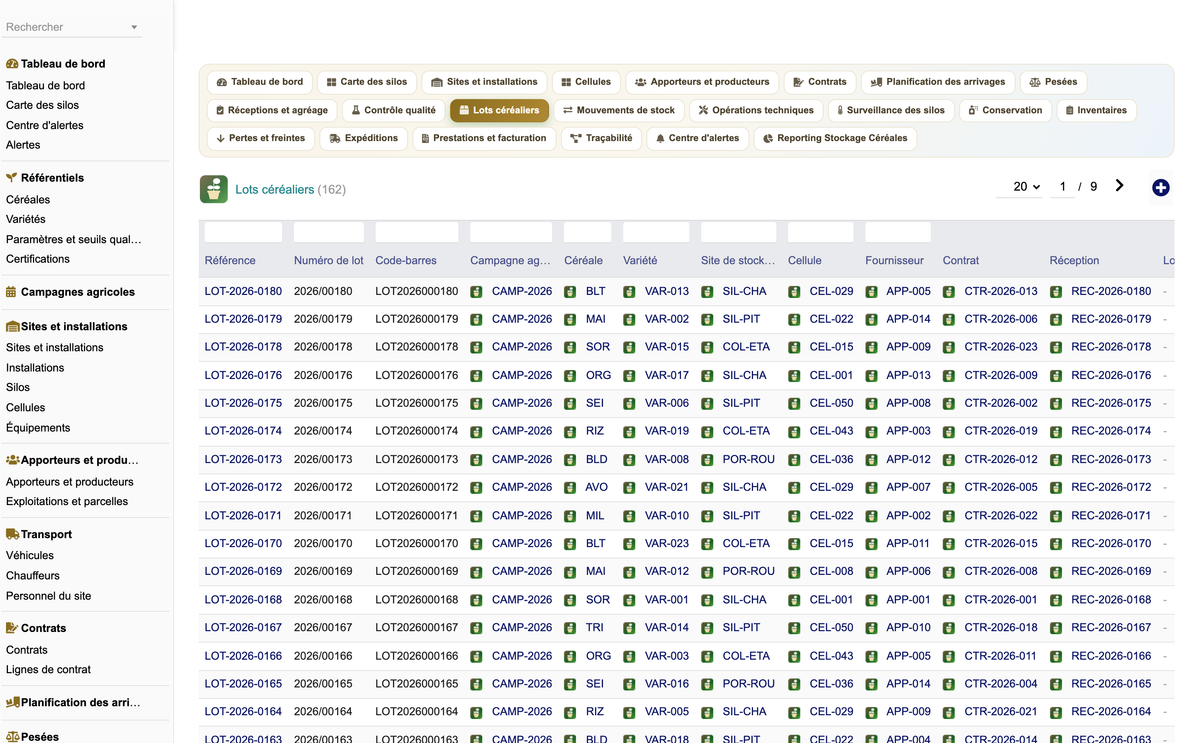The height and width of the screenshot is (743, 1200).
Task: Open Planification des arrivages tab
Action: [938, 82]
